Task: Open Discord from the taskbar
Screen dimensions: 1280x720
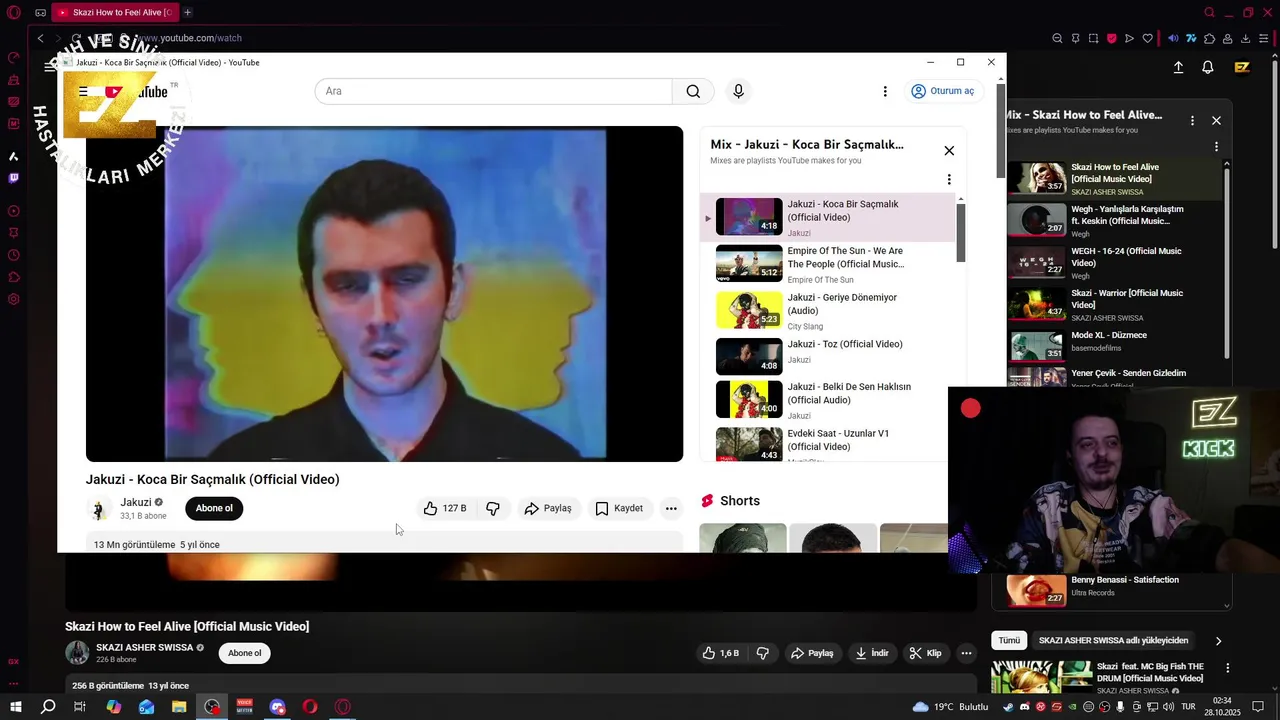Action: [x=278, y=706]
